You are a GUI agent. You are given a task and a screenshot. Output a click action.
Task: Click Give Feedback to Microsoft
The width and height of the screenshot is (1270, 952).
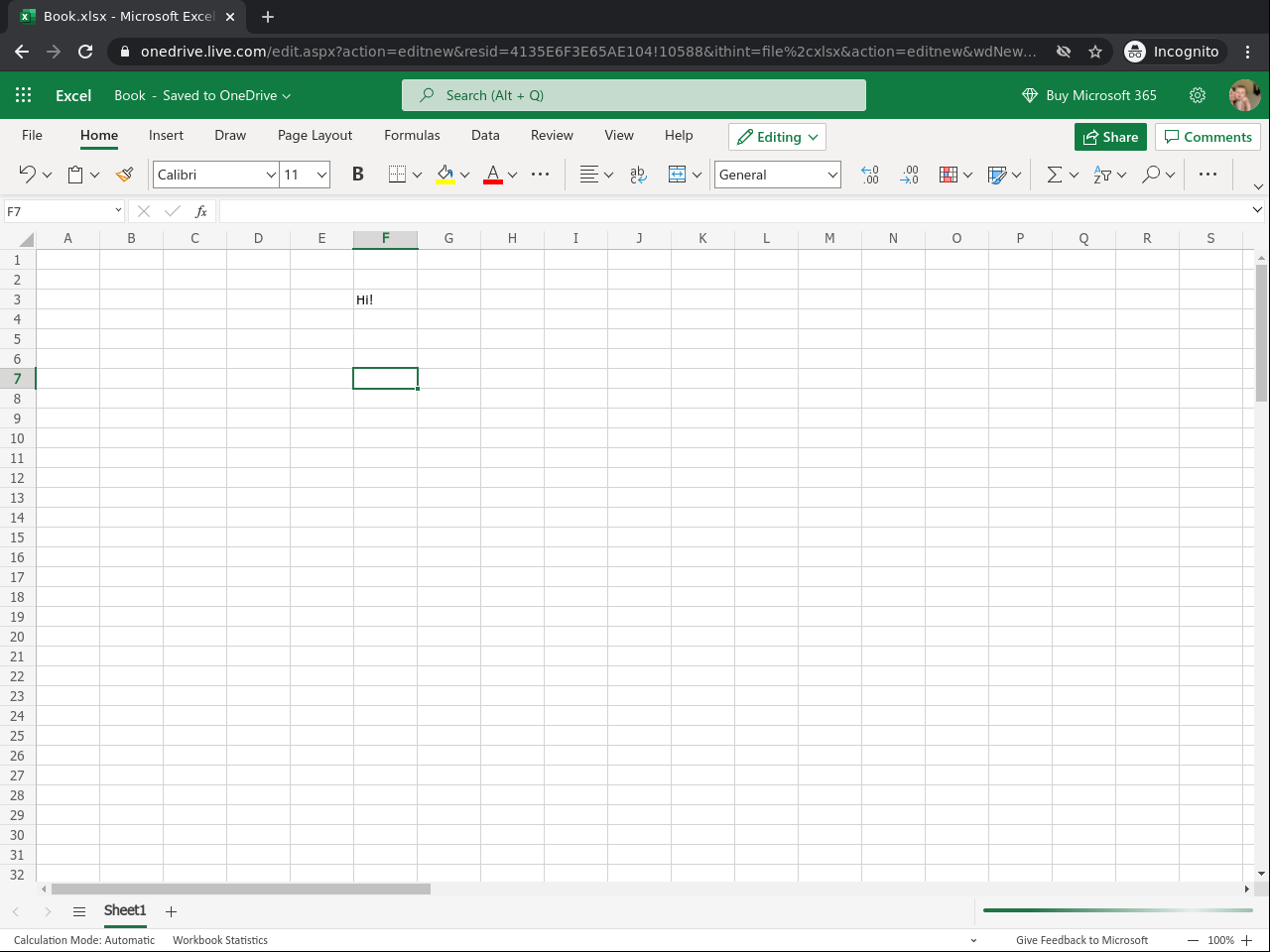(x=1081, y=940)
